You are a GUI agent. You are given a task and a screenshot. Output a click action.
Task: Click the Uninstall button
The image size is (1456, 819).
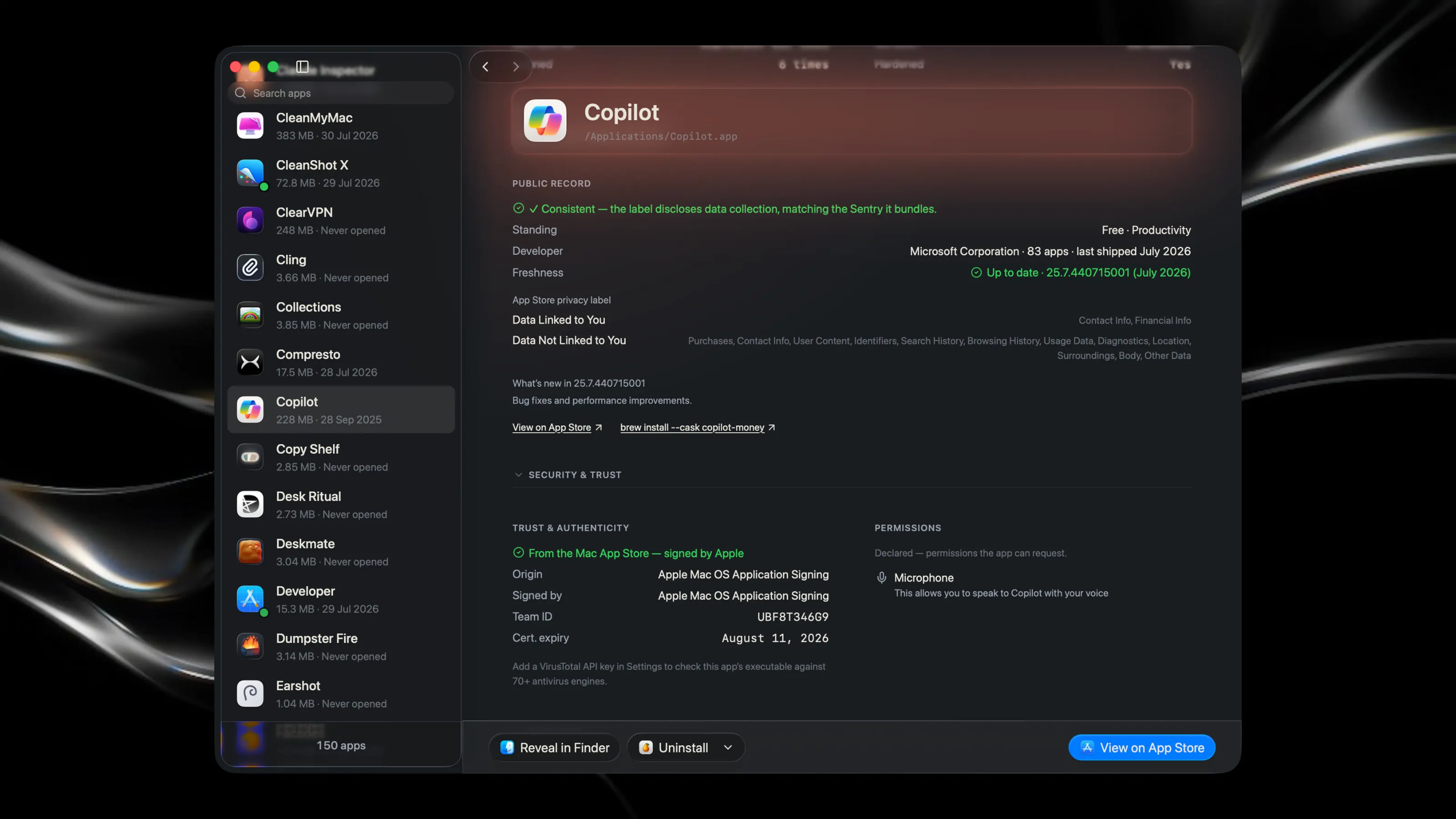[674, 748]
